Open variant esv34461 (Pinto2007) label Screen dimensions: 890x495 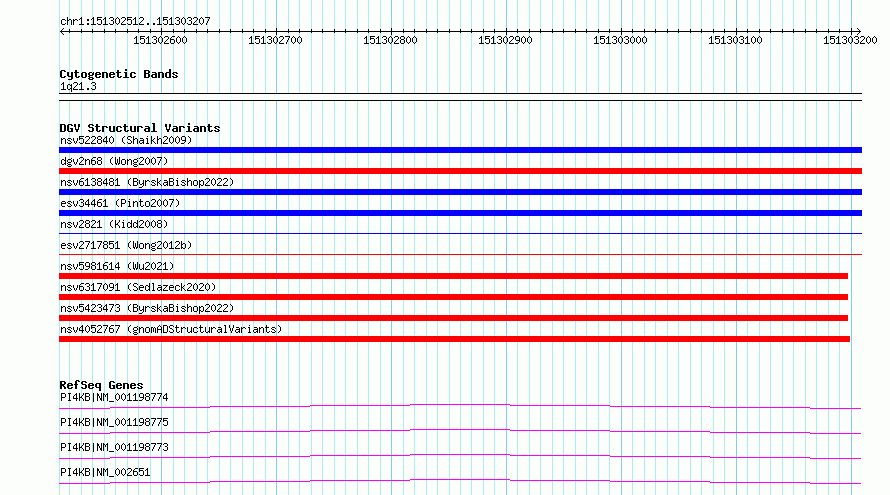click(x=120, y=203)
